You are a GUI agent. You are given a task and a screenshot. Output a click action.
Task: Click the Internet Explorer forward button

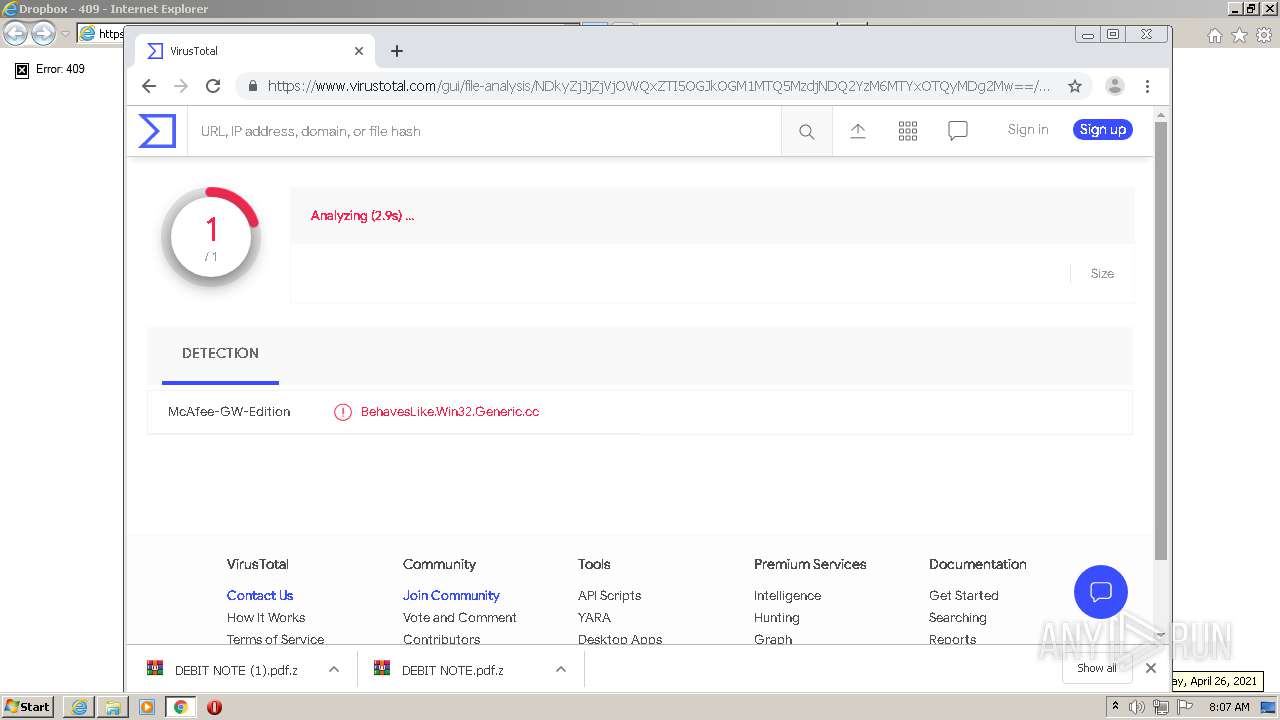coord(43,34)
